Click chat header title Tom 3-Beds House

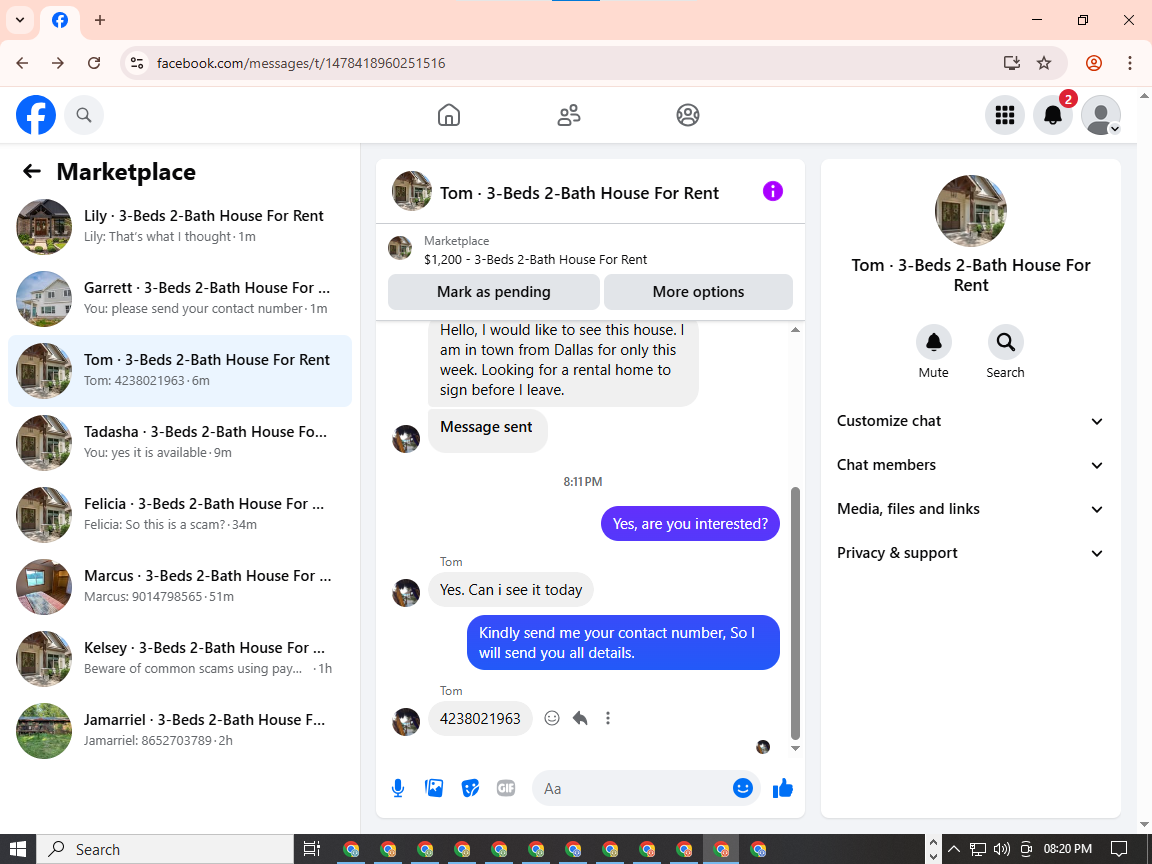(x=579, y=192)
